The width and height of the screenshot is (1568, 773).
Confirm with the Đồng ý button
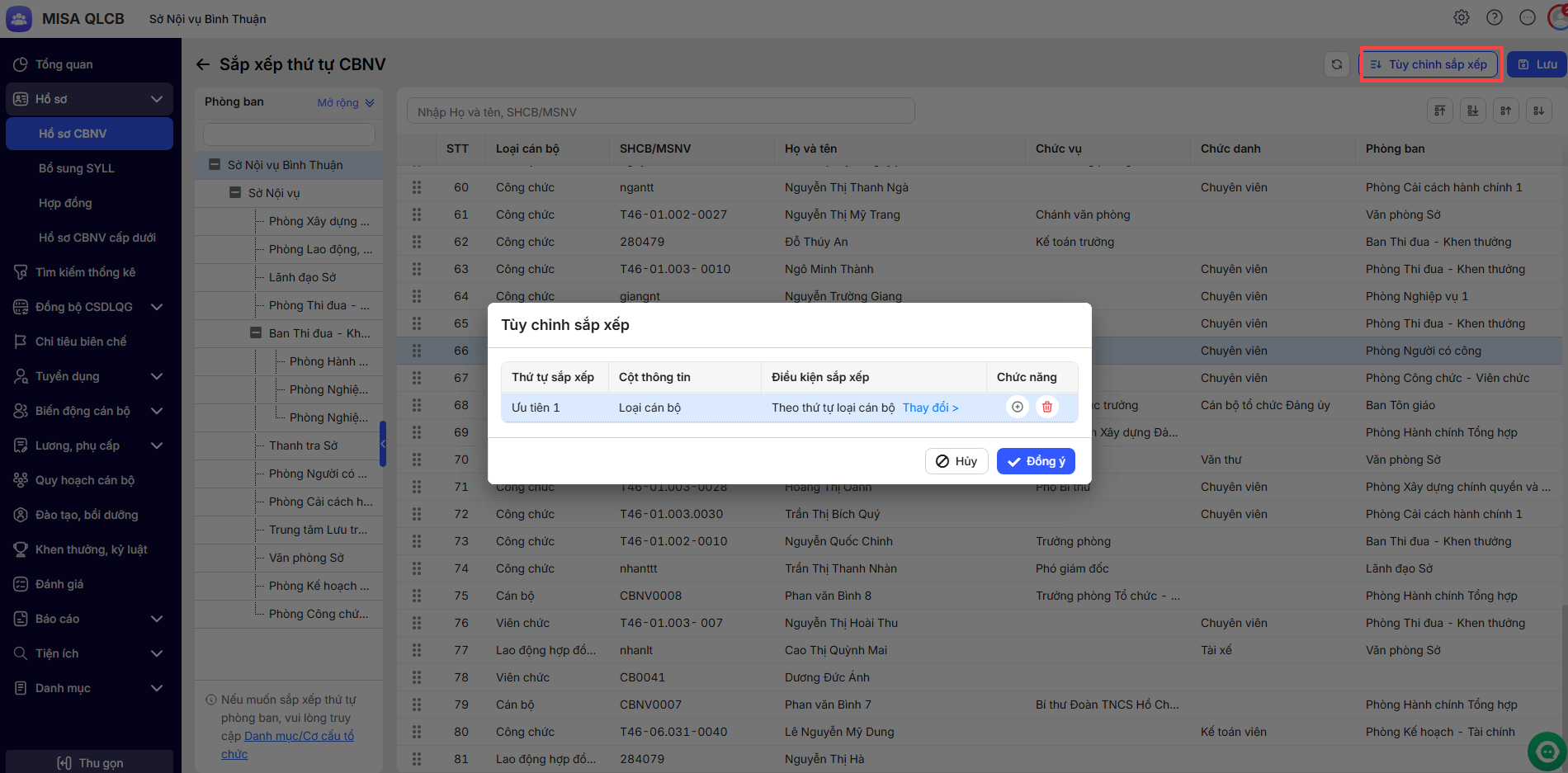tap(1035, 461)
